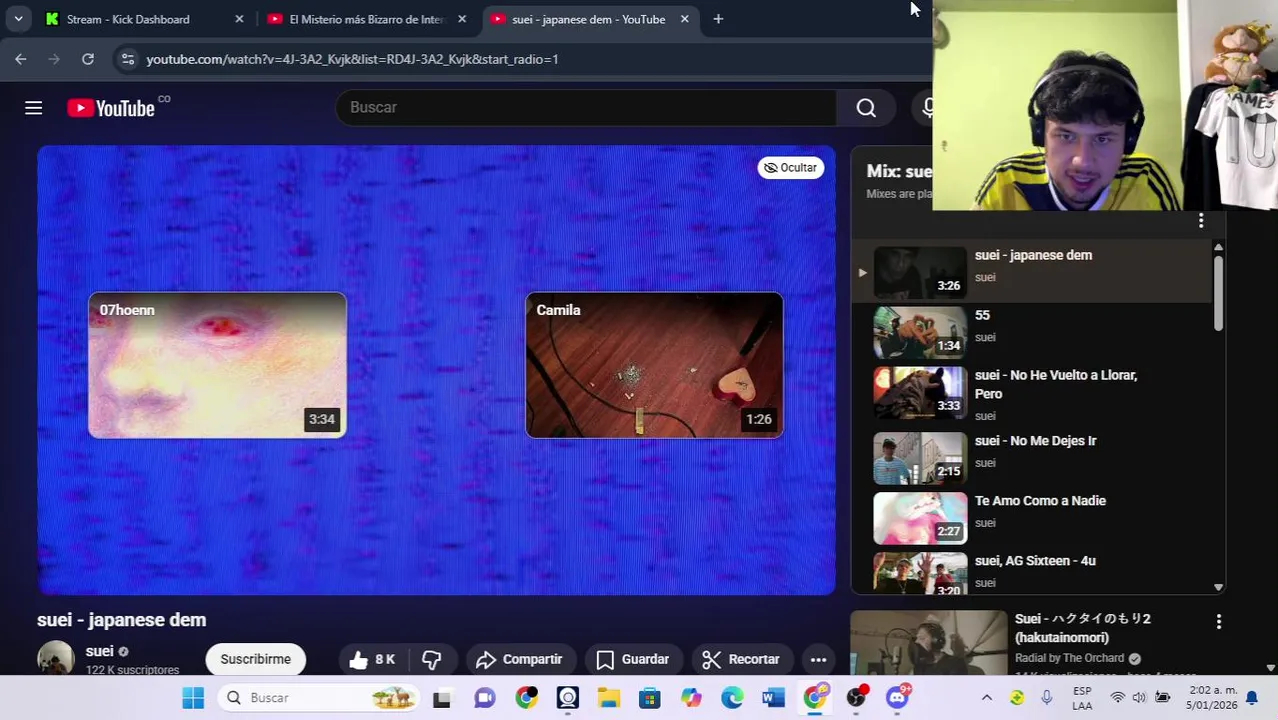Image resolution: width=1278 pixels, height=720 pixels.
Task: Open Microsoft Word from the taskbar
Action: (x=773, y=698)
